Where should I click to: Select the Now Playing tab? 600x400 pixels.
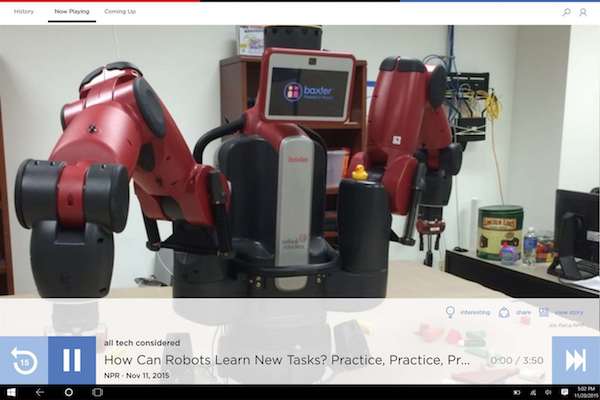[72, 11]
